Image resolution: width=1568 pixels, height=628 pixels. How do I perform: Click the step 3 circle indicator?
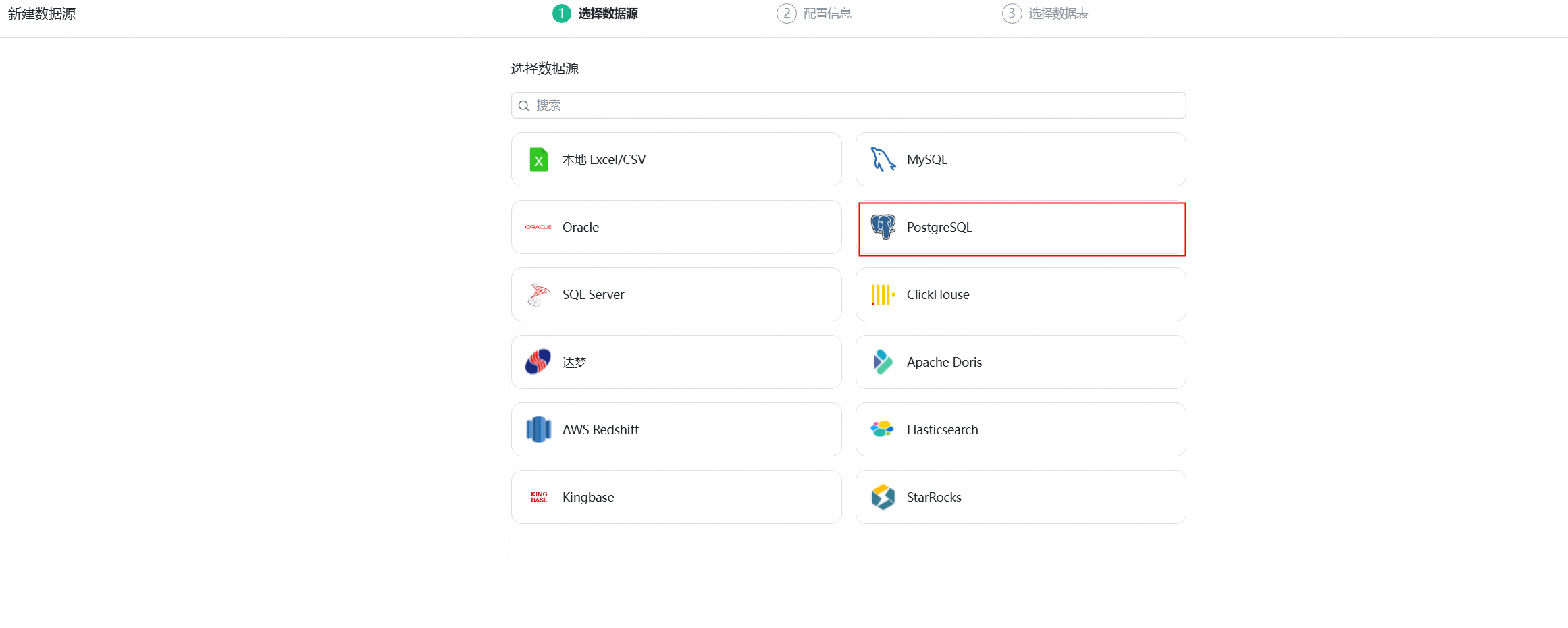1012,14
